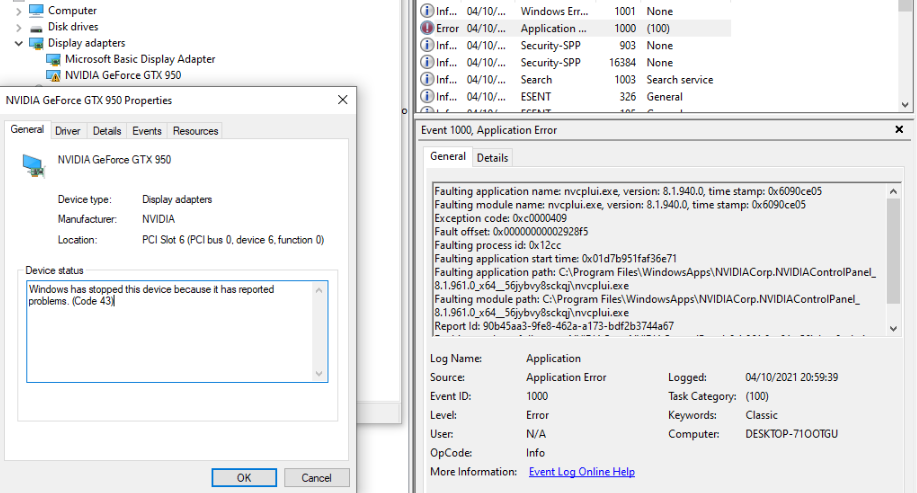Click the Disk drives icon
This screenshot has width=917, height=493.
pos(36,27)
